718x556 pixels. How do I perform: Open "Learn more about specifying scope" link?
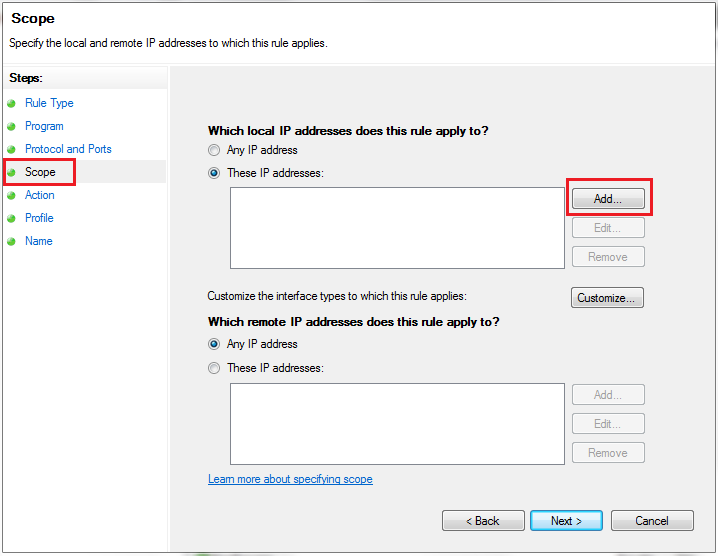pyautogui.click(x=290, y=479)
